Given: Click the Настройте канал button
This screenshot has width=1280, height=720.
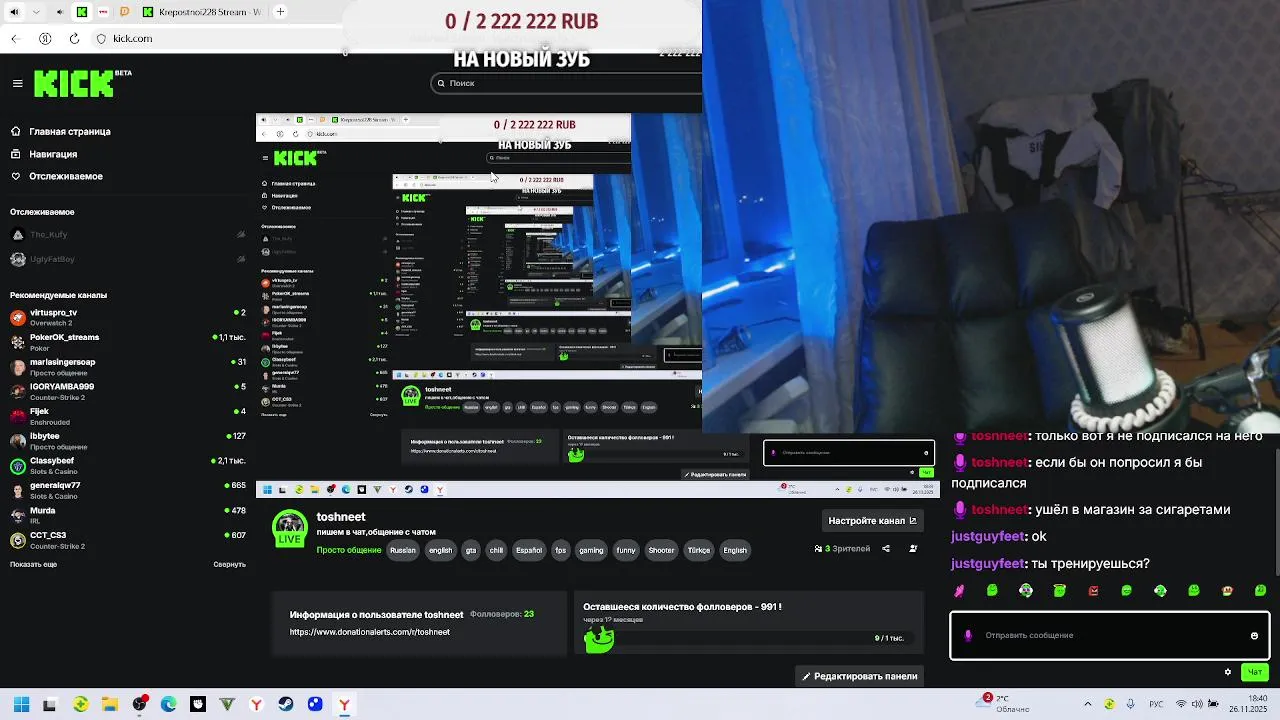Looking at the screenshot, I should [873, 520].
